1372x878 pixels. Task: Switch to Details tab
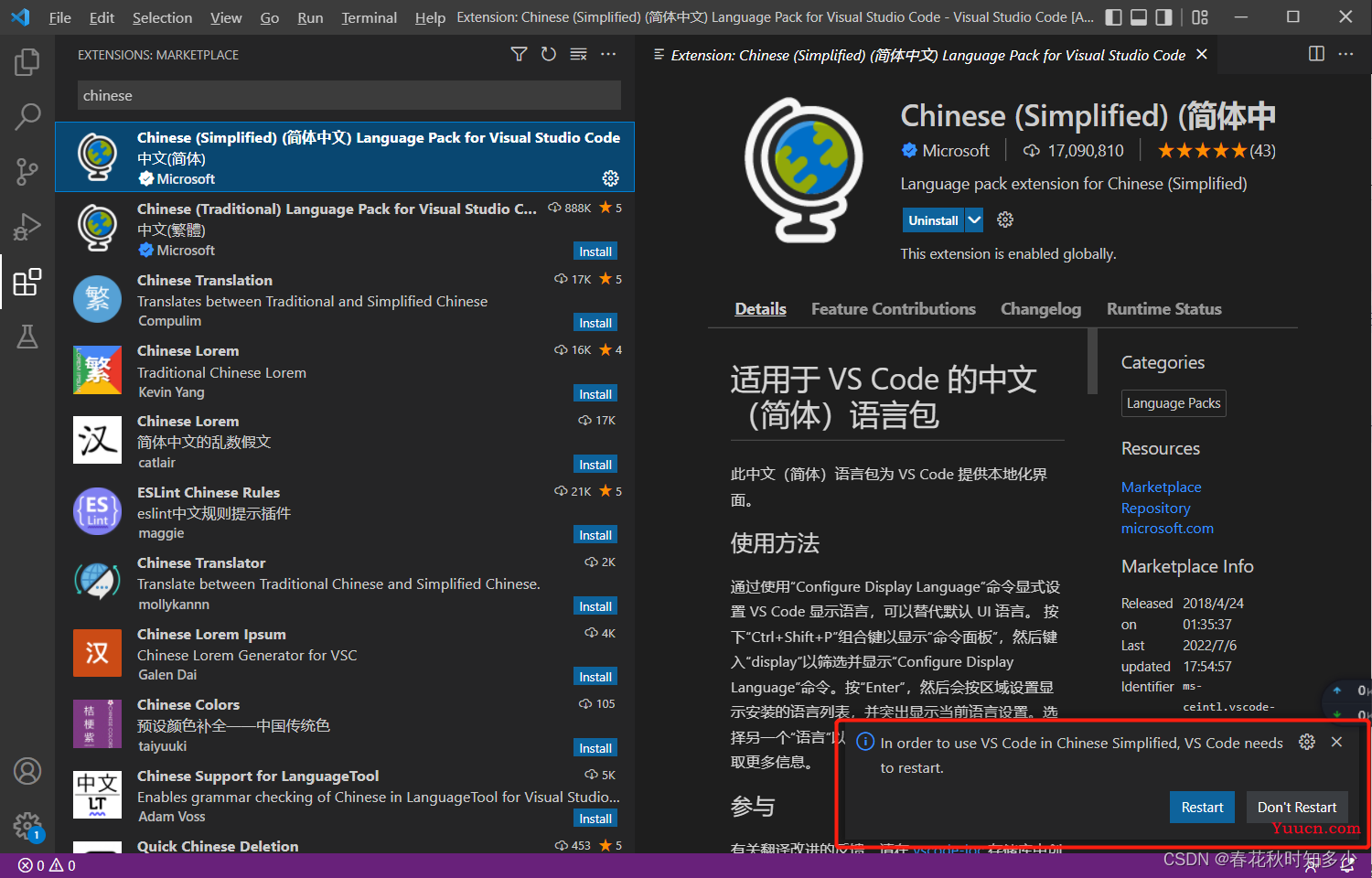(x=760, y=309)
